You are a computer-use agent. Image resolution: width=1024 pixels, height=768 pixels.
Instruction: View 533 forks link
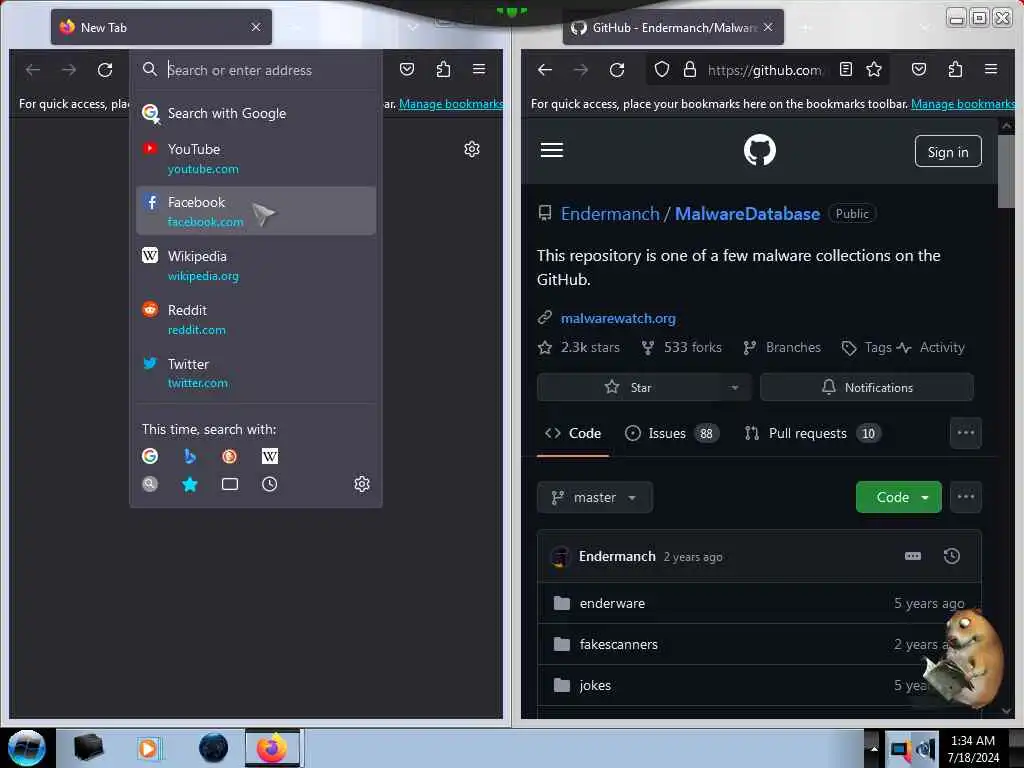pos(682,347)
